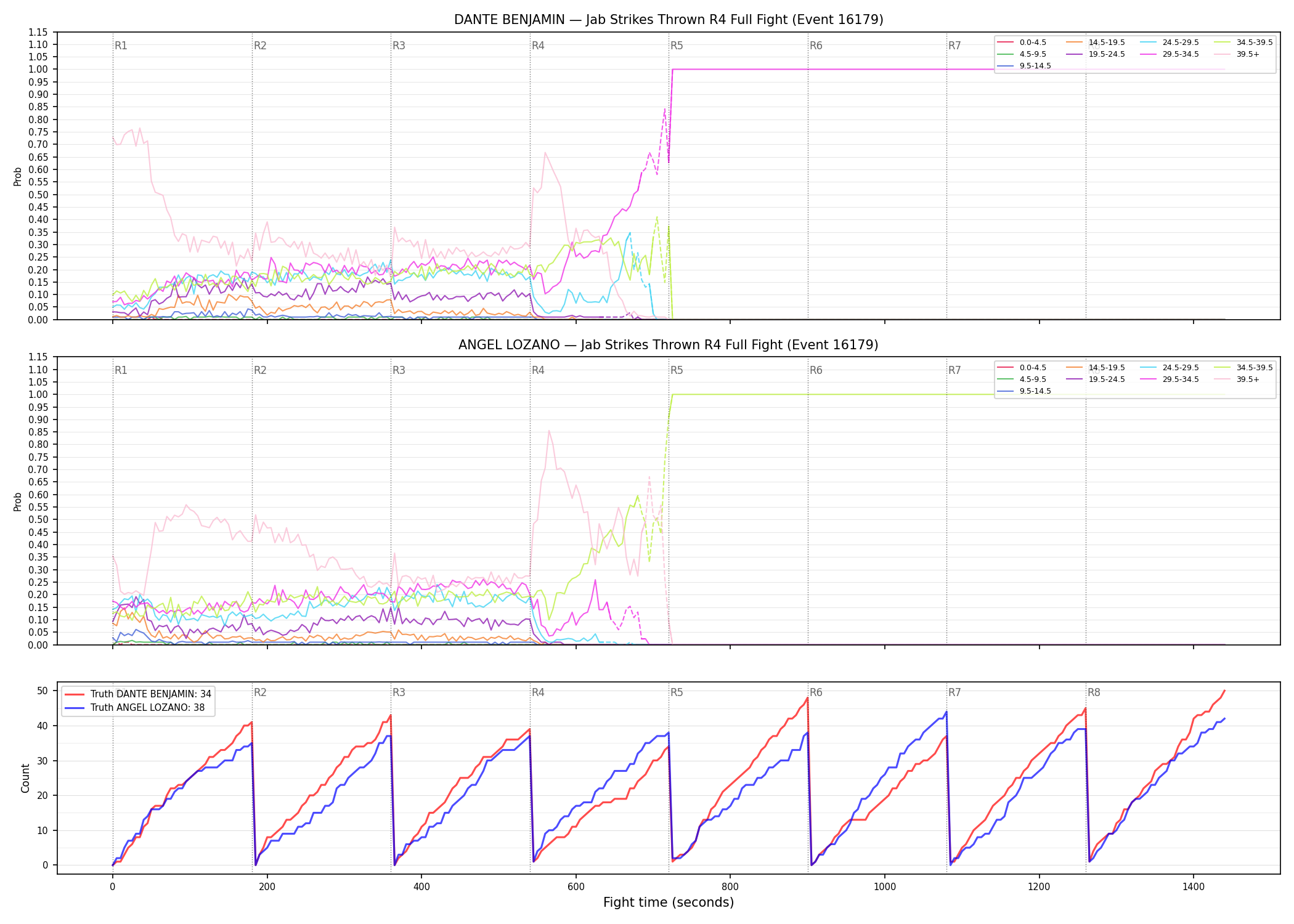Viewport: 1294px width, 924px height.
Task: Click the DANTE BENJAMIN Jab Strikes chart title
Action: click(x=669, y=20)
